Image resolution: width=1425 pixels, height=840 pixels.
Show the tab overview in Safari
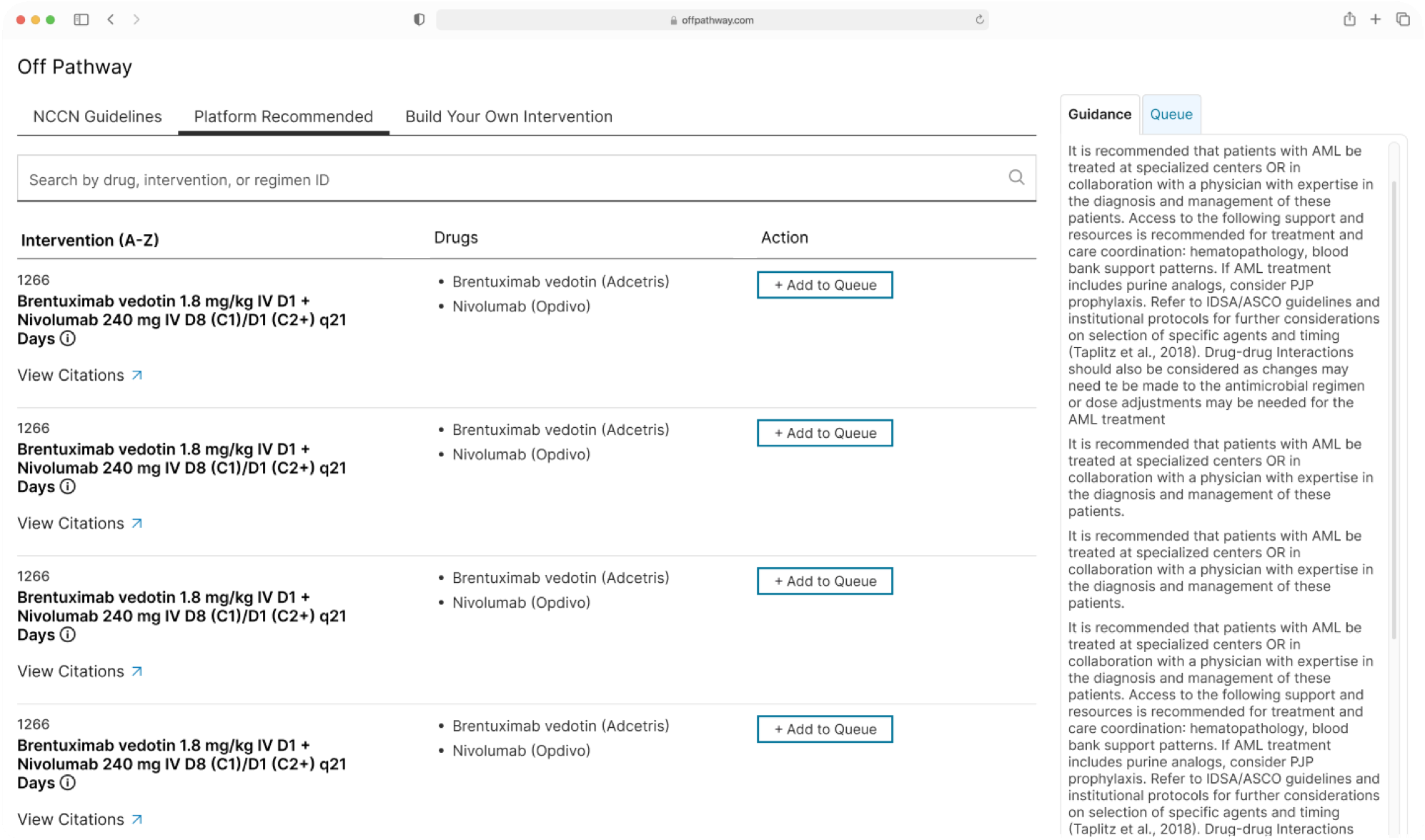click(x=1402, y=19)
